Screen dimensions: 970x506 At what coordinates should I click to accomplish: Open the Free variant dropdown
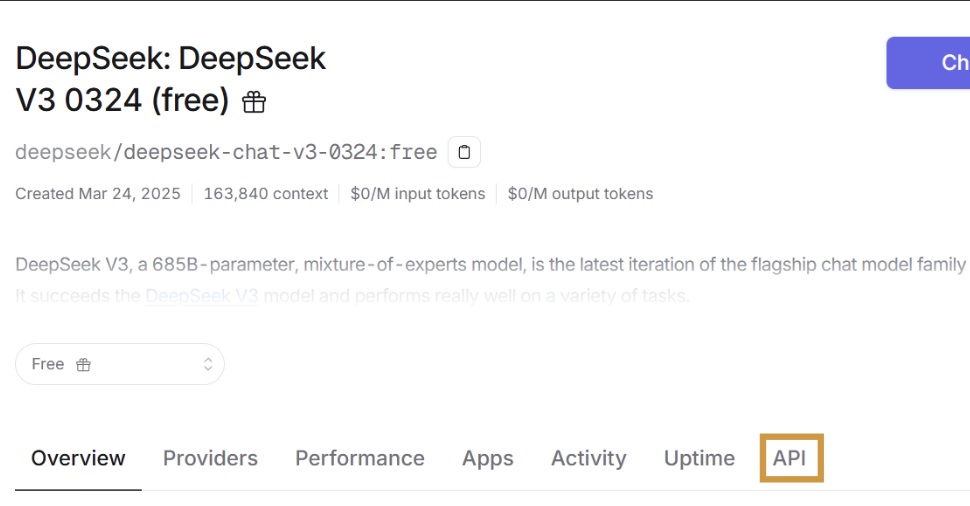[x=119, y=365]
